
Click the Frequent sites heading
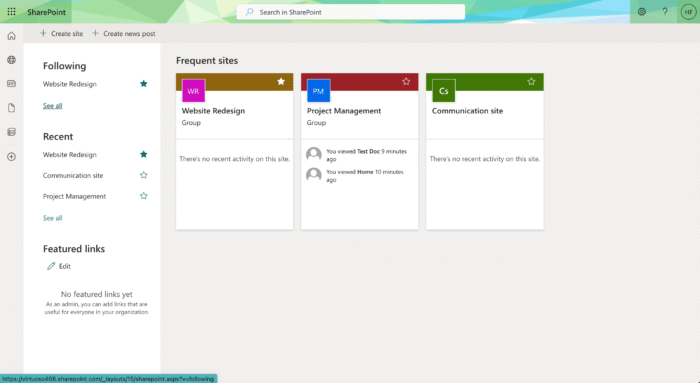tap(207, 60)
